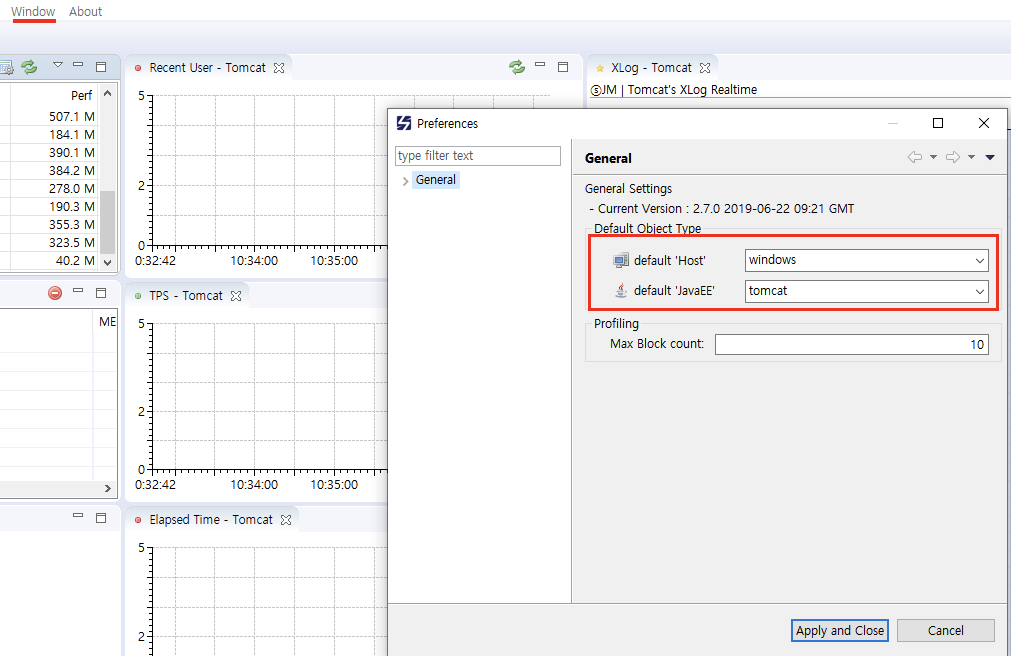Minimize the Recent User - Tomcat panel

click(x=540, y=65)
